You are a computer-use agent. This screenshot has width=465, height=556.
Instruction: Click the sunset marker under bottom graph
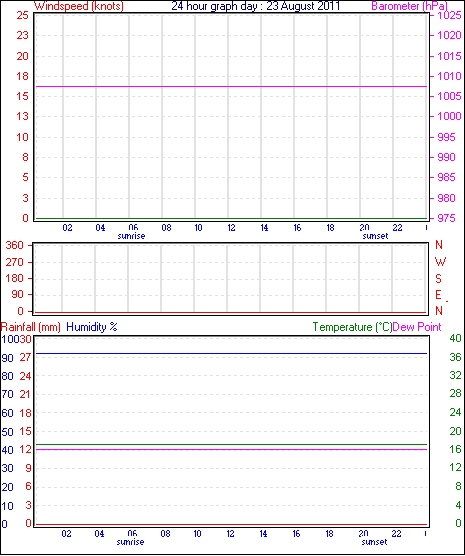375,542
